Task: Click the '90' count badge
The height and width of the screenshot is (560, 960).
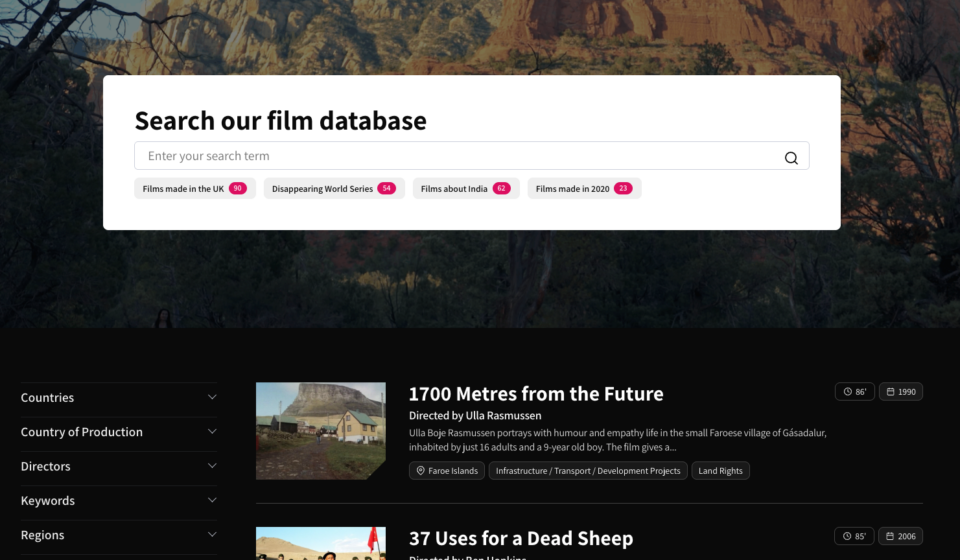Action: [238, 189]
